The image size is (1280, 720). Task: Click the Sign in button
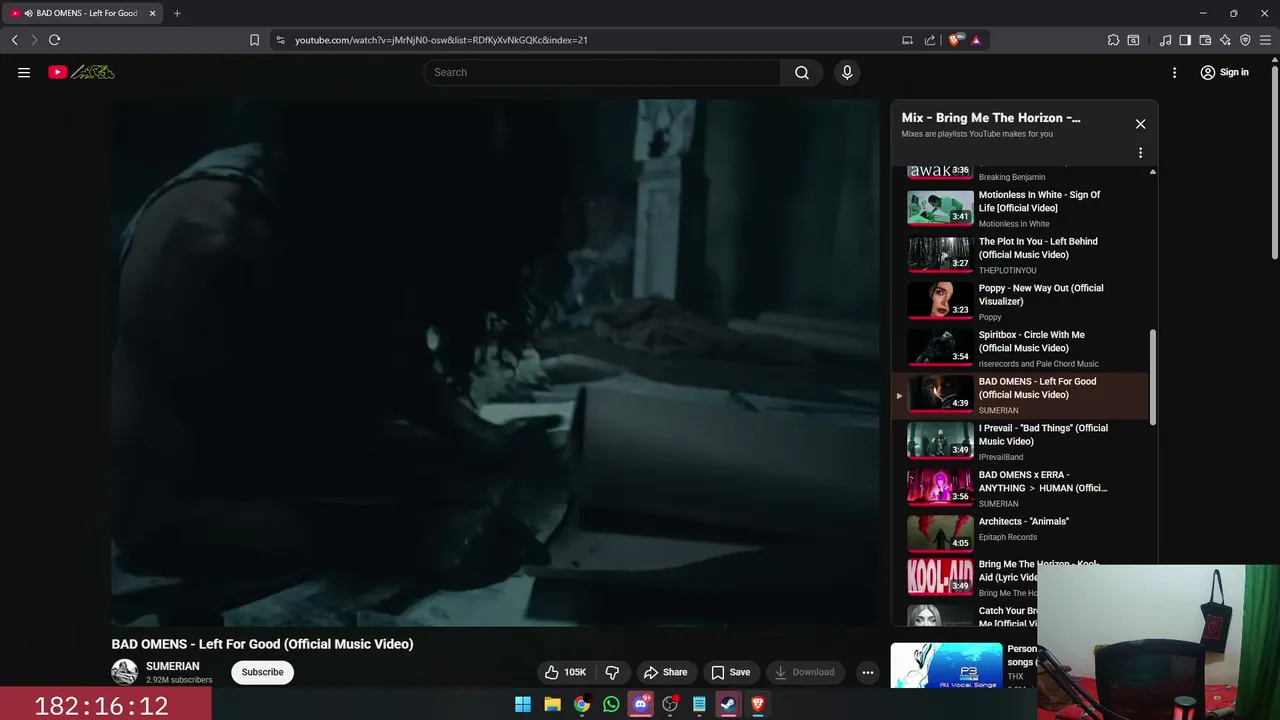click(1225, 72)
